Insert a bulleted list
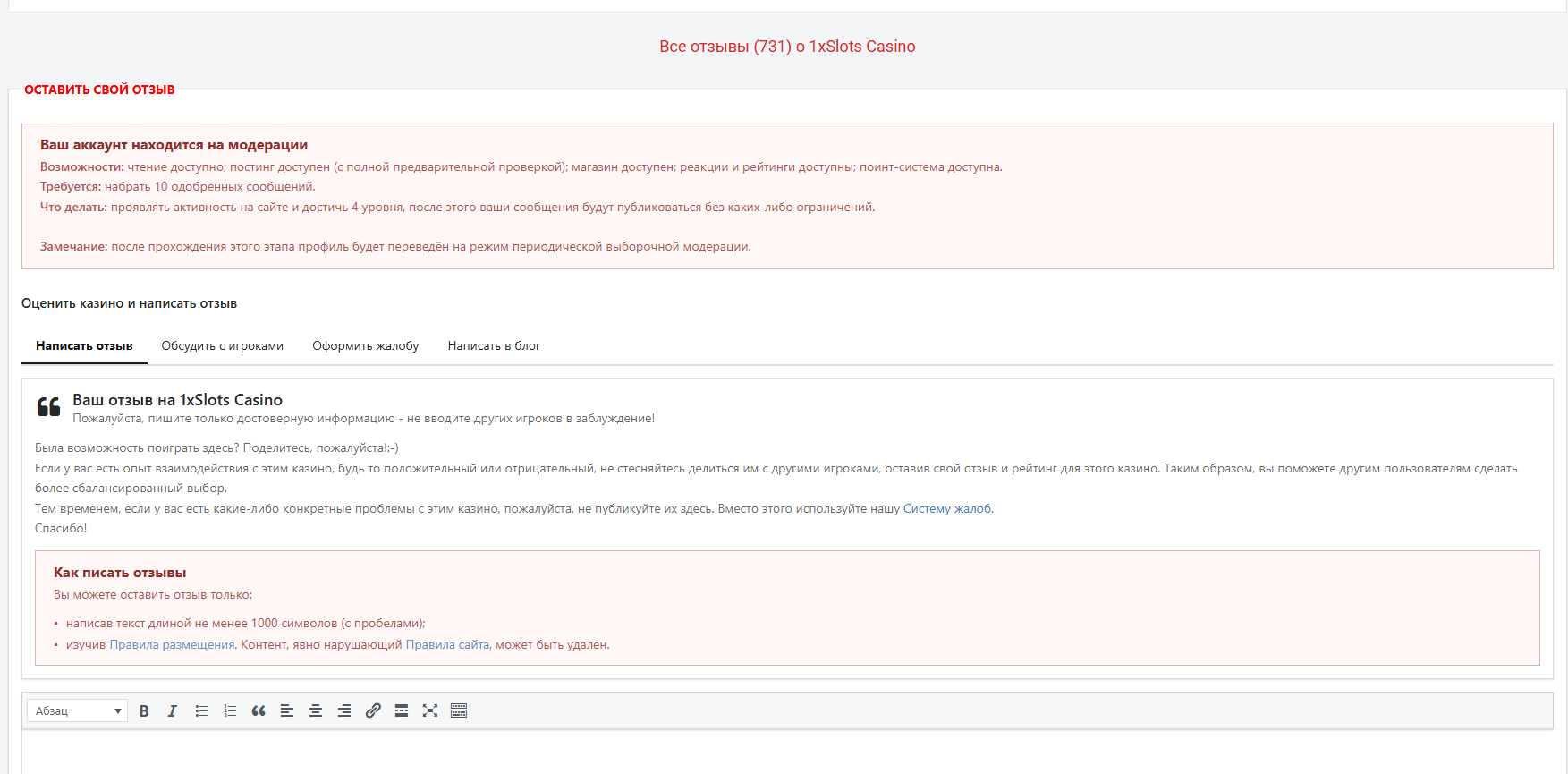 pyautogui.click(x=201, y=710)
